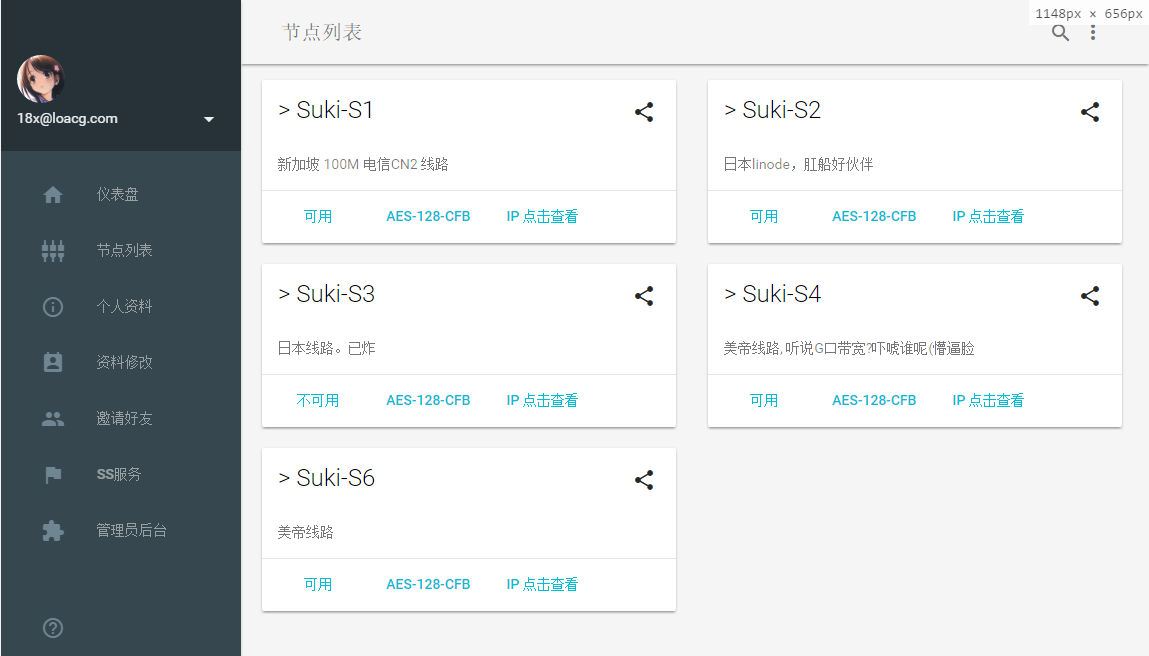Click the SS服务 flag icon

52,474
